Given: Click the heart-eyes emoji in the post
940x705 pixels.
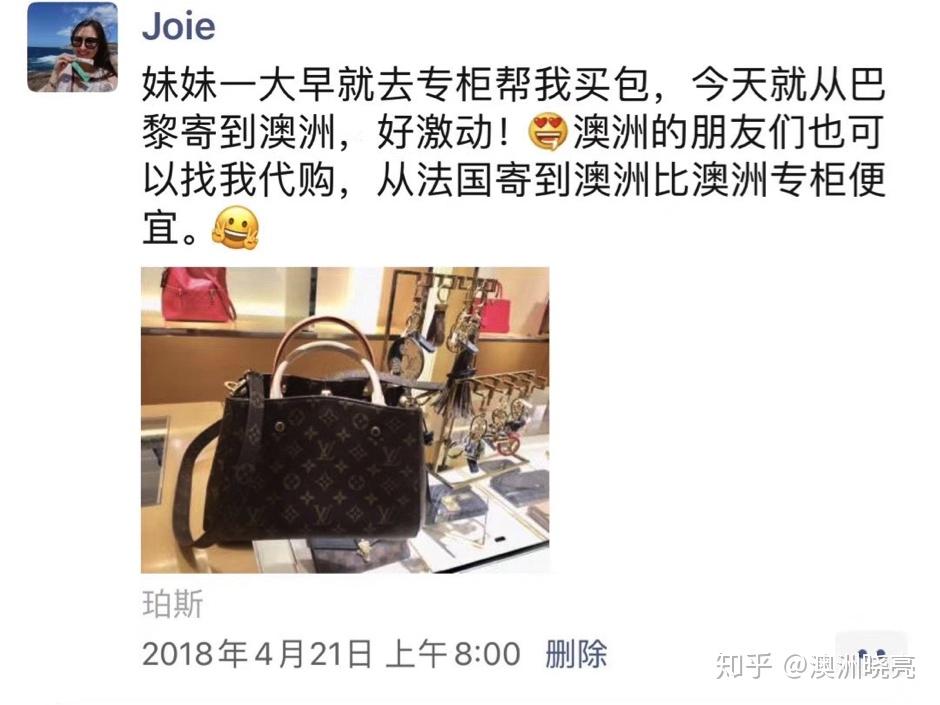Looking at the screenshot, I should click(547, 132).
